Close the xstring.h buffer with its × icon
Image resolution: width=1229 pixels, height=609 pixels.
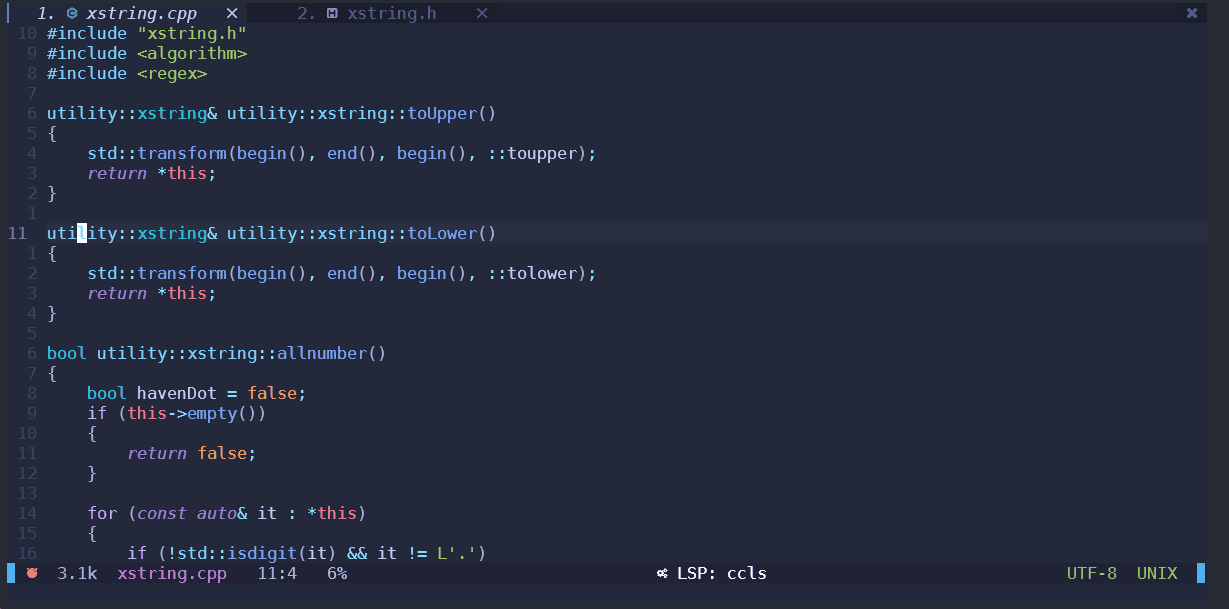coord(481,13)
